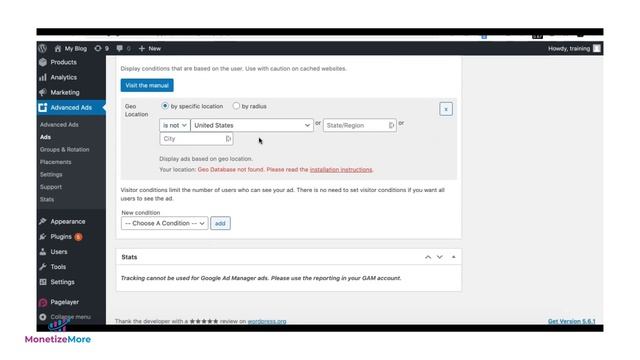This screenshot has height=360, width=640.
Task: Click the user avatar next to Howdy, training
Action: [x=596, y=48]
